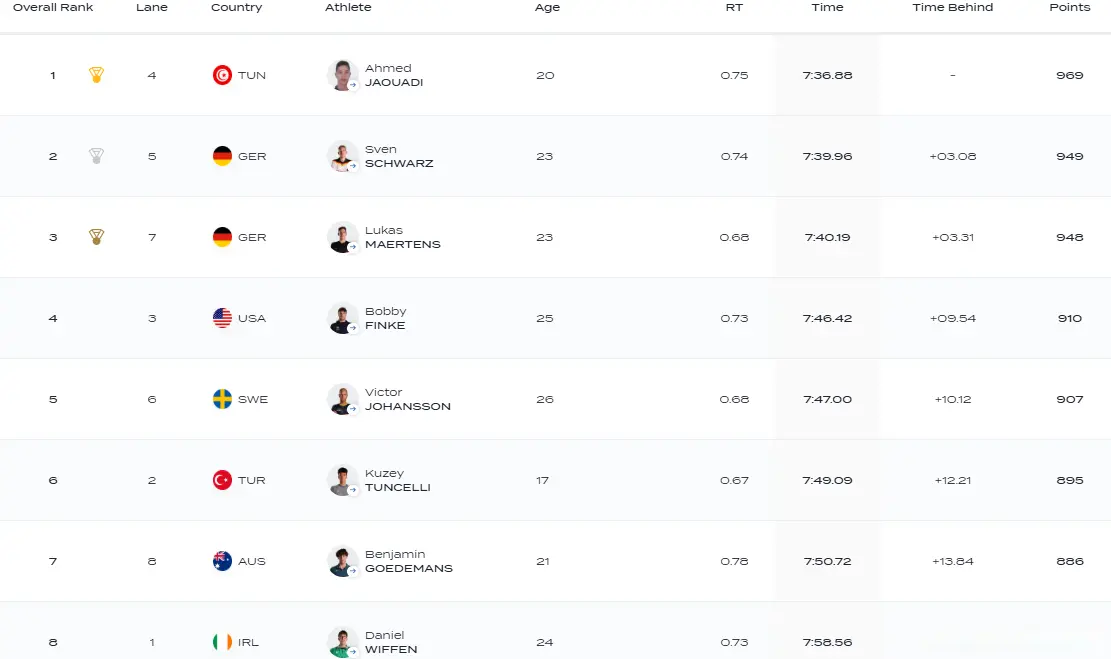Click the Ireland flag next to IRL
Viewport: 1111px width, 659px height.
222,642
